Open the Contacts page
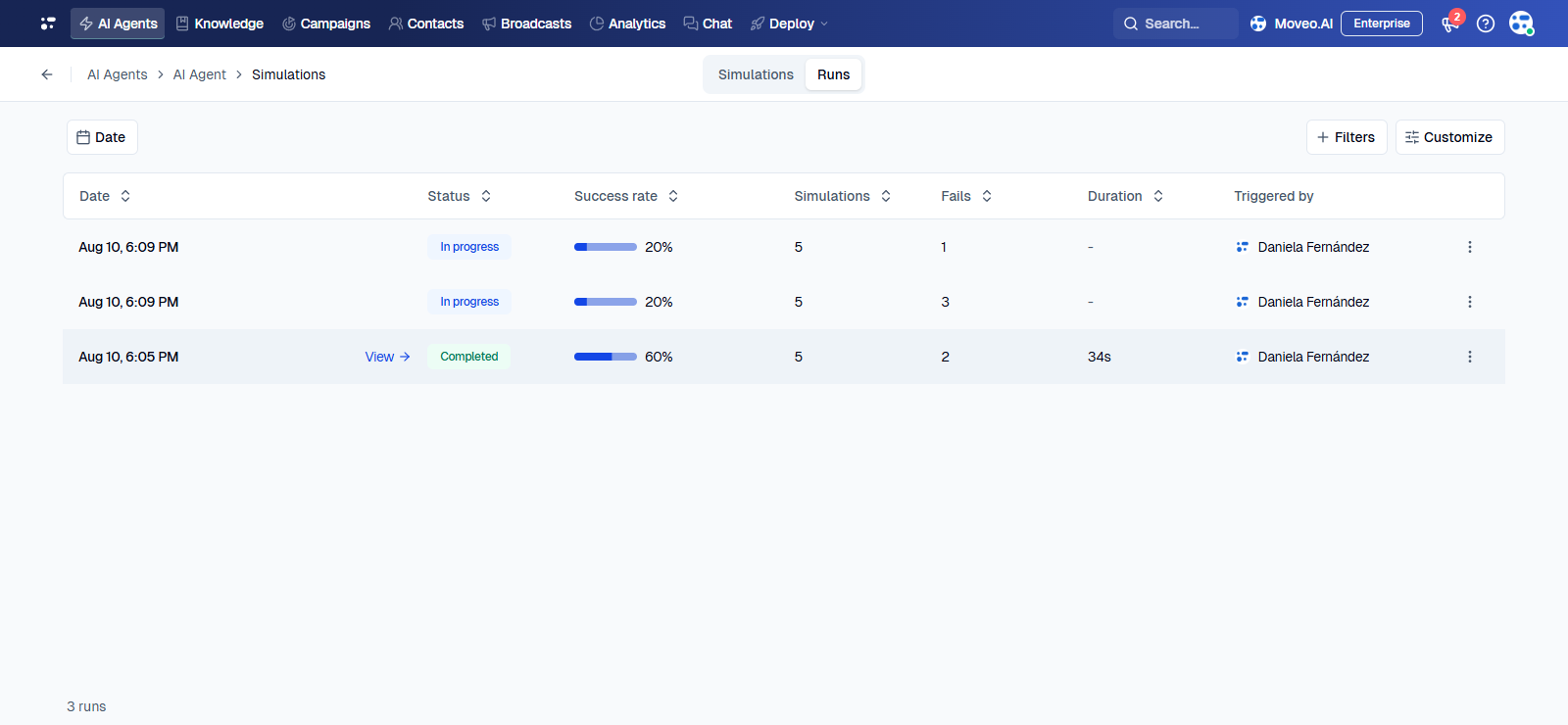Screen dimensions: 1568x725 point(426,24)
